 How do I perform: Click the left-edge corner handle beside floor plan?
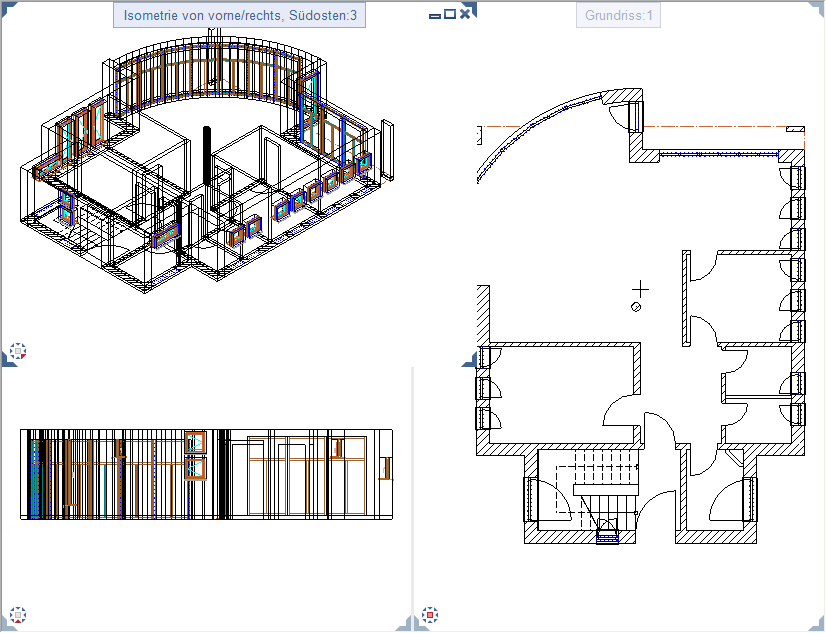469,359
